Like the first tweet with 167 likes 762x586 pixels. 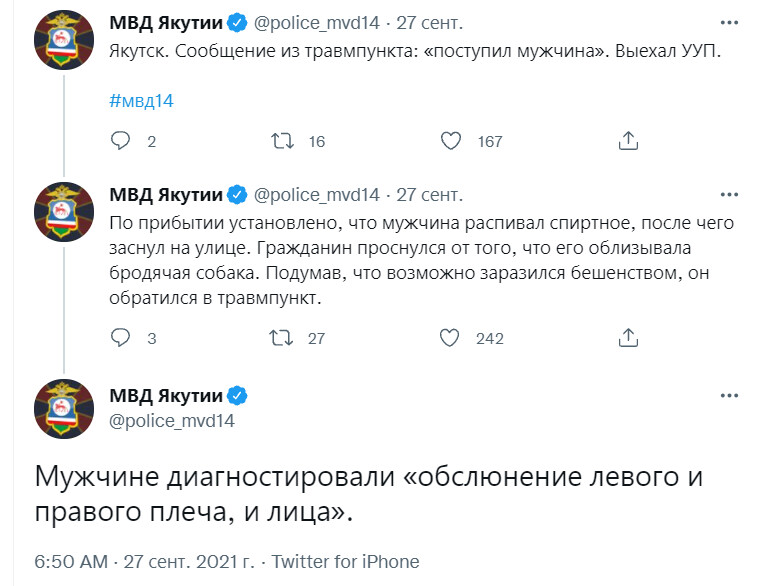450,141
